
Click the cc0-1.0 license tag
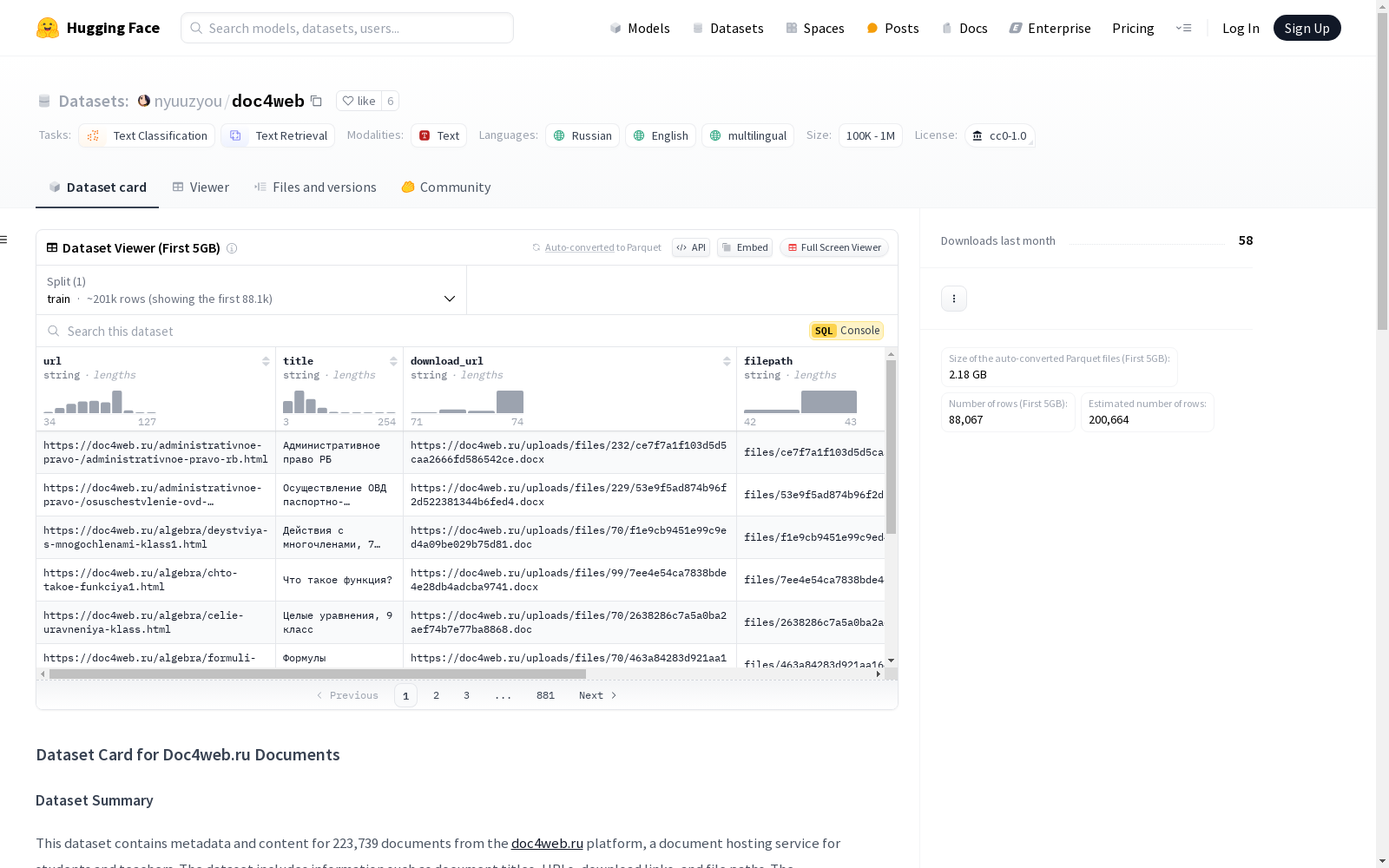(999, 135)
